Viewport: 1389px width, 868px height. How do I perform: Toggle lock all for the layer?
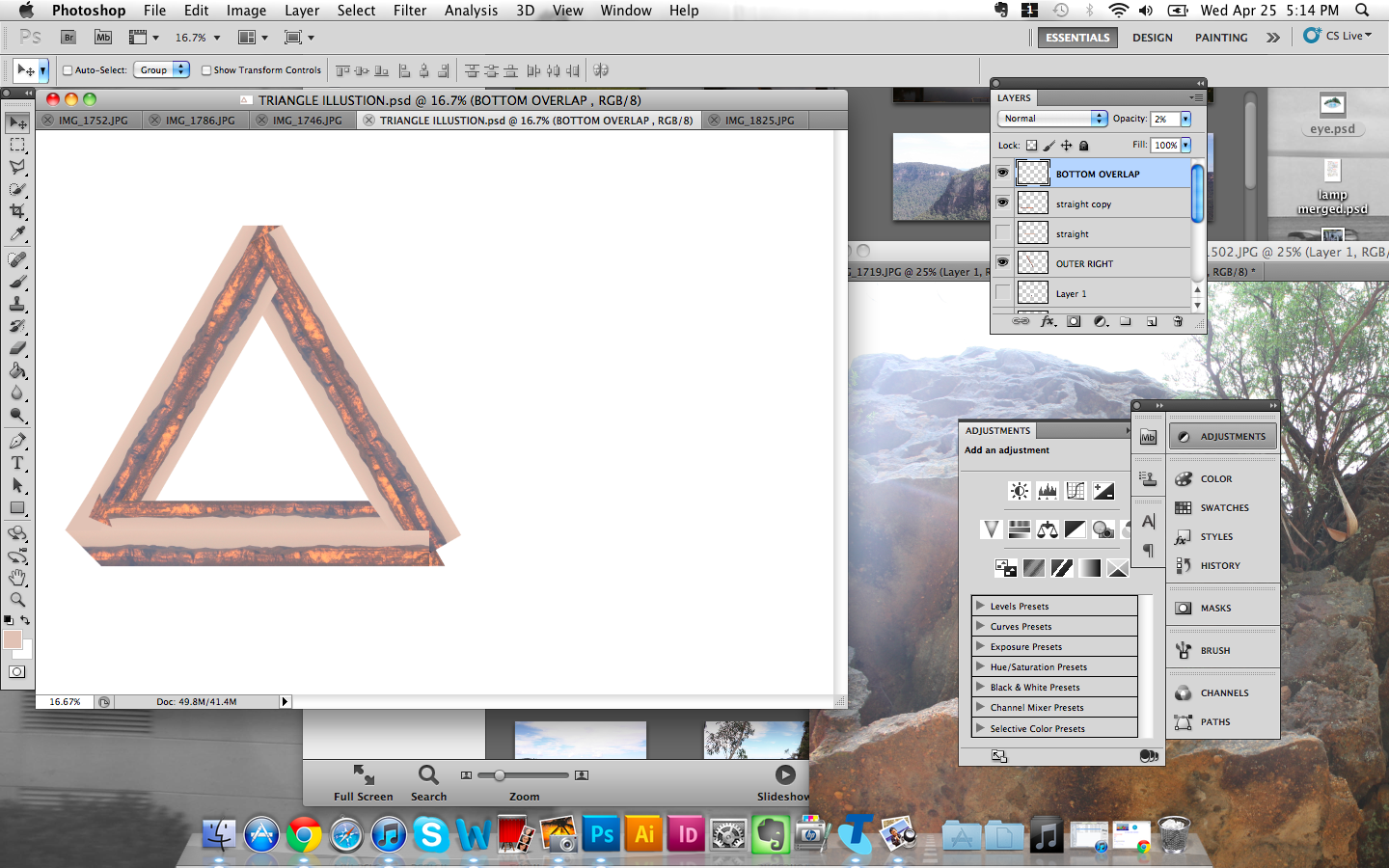(1083, 146)
